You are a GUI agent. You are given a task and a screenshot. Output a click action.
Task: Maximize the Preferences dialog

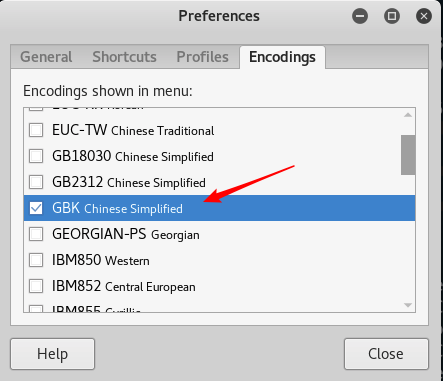click(x=392, y=16)
